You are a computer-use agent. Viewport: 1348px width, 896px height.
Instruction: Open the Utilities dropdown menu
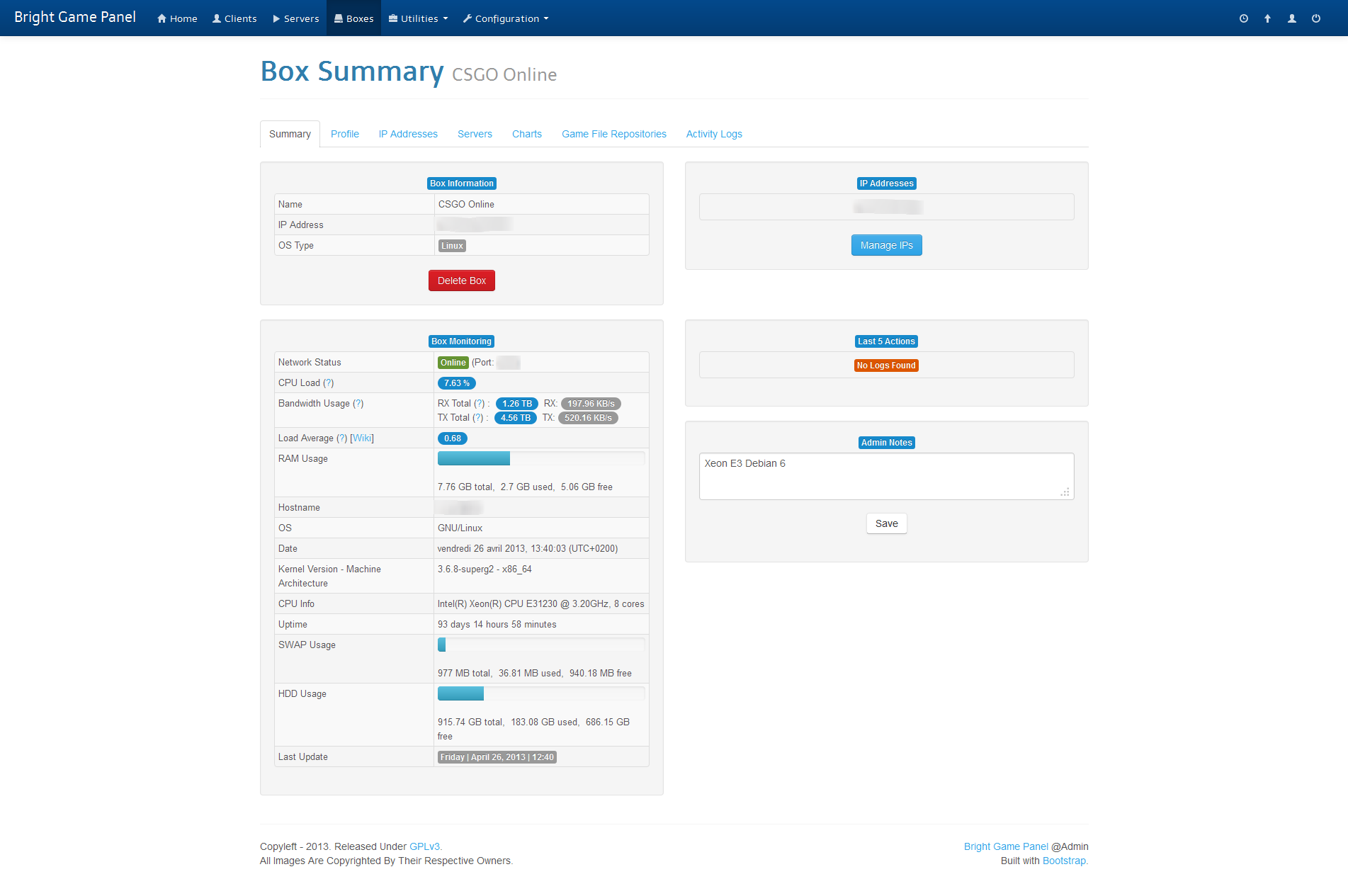(x=418, y=18)
